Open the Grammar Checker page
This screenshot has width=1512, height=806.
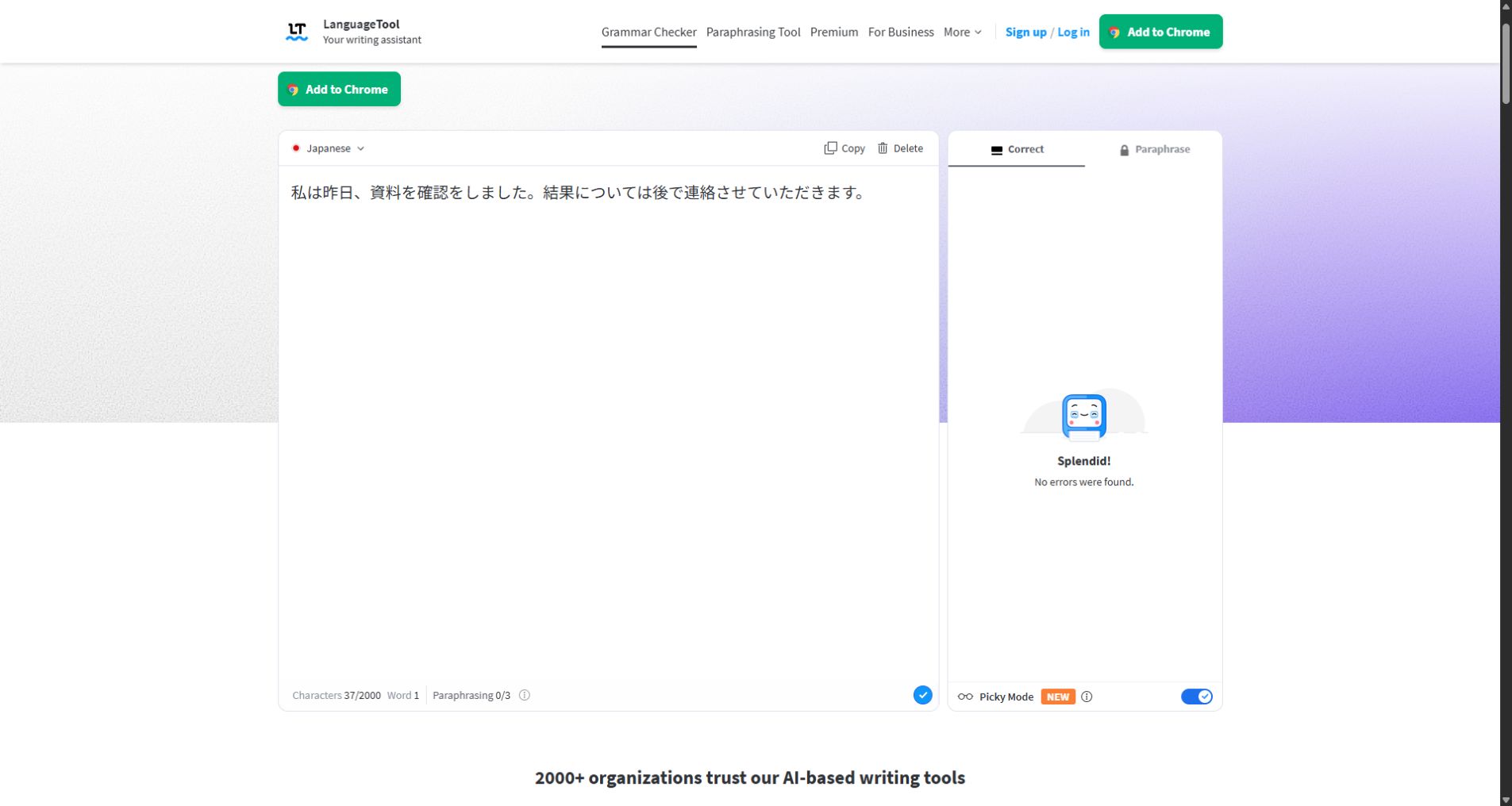coord(648,32)
